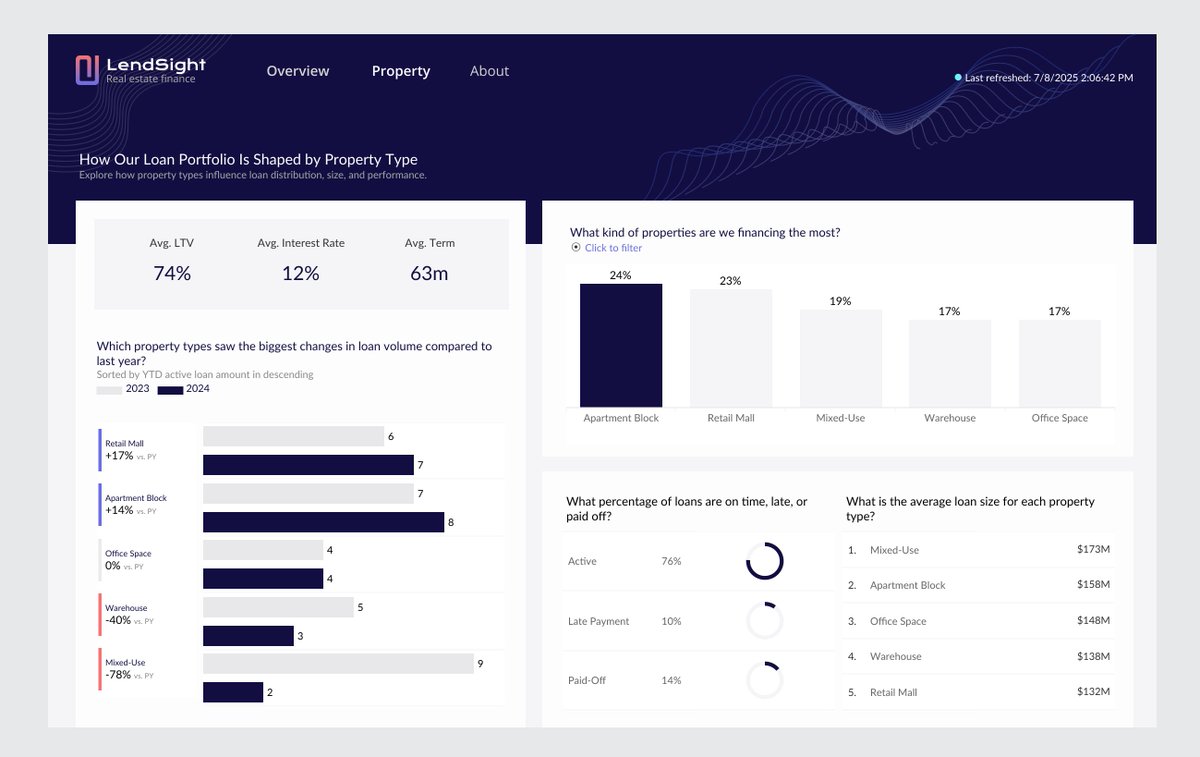Image resolution: width=1200 pixels, height=757 pixels.
Task: Click the Office Space 2024 bar
Action: (x=263, y=579)
